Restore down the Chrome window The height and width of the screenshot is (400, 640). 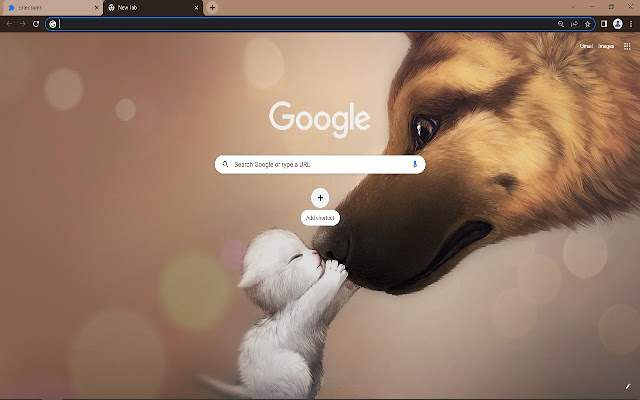[611, 7]
